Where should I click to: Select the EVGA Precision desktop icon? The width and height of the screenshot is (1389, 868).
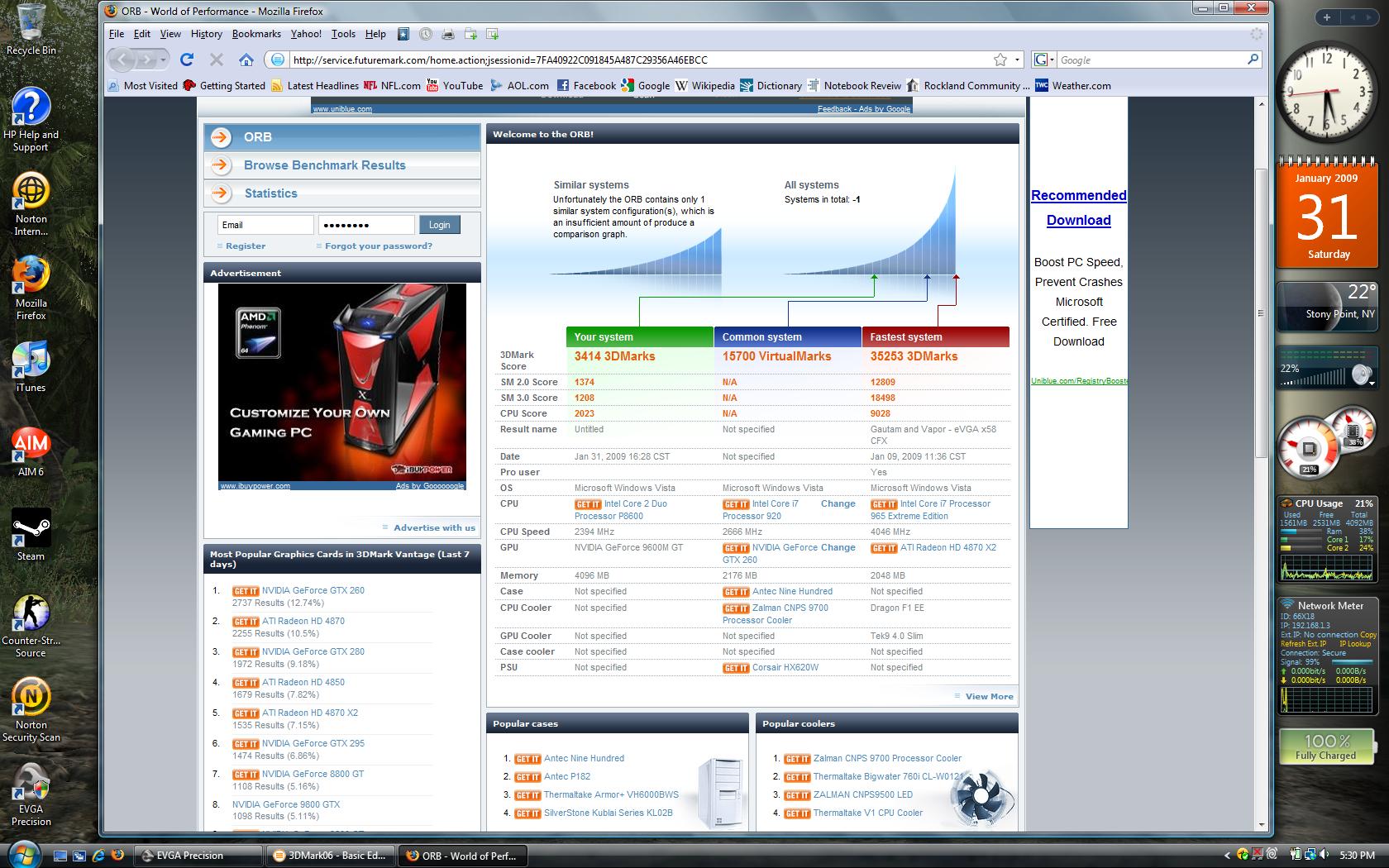point(31,794)
